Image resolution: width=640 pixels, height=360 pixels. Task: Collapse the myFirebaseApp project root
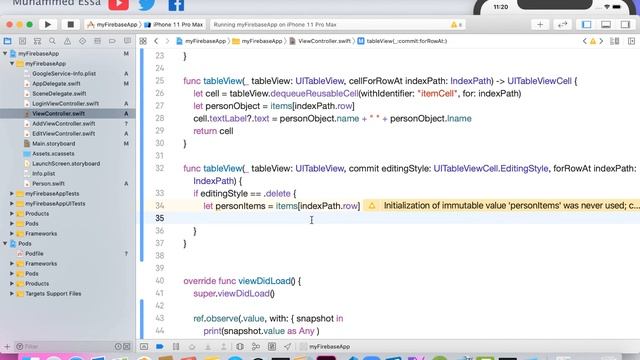[5, 53]
